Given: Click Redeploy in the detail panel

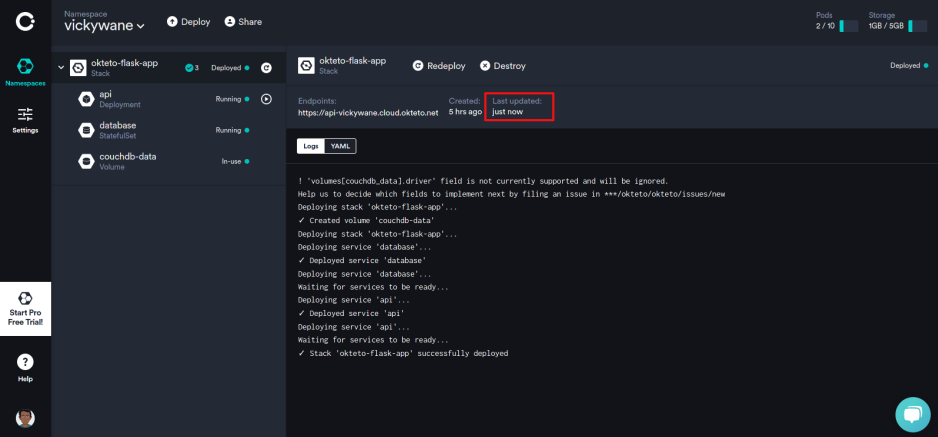Looking at the screenshot, I should (439, 66).
